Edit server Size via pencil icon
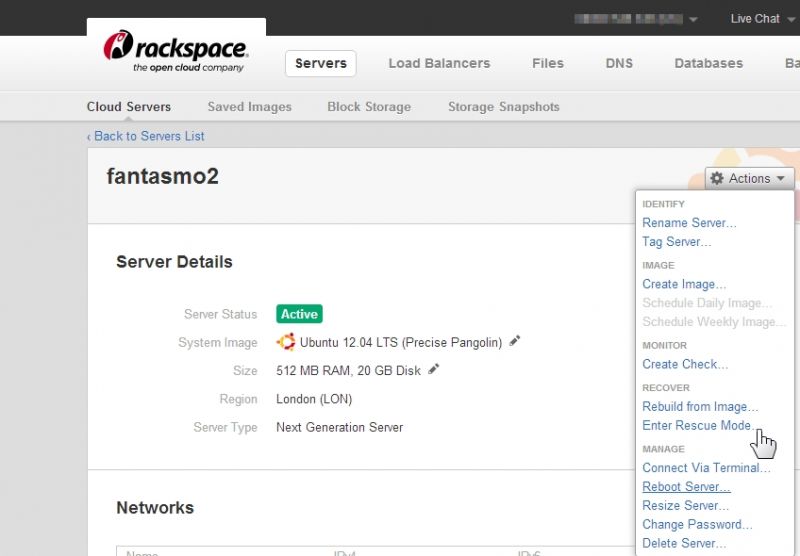The height and width of the screenshot is (556, 800). pos(434,369)
